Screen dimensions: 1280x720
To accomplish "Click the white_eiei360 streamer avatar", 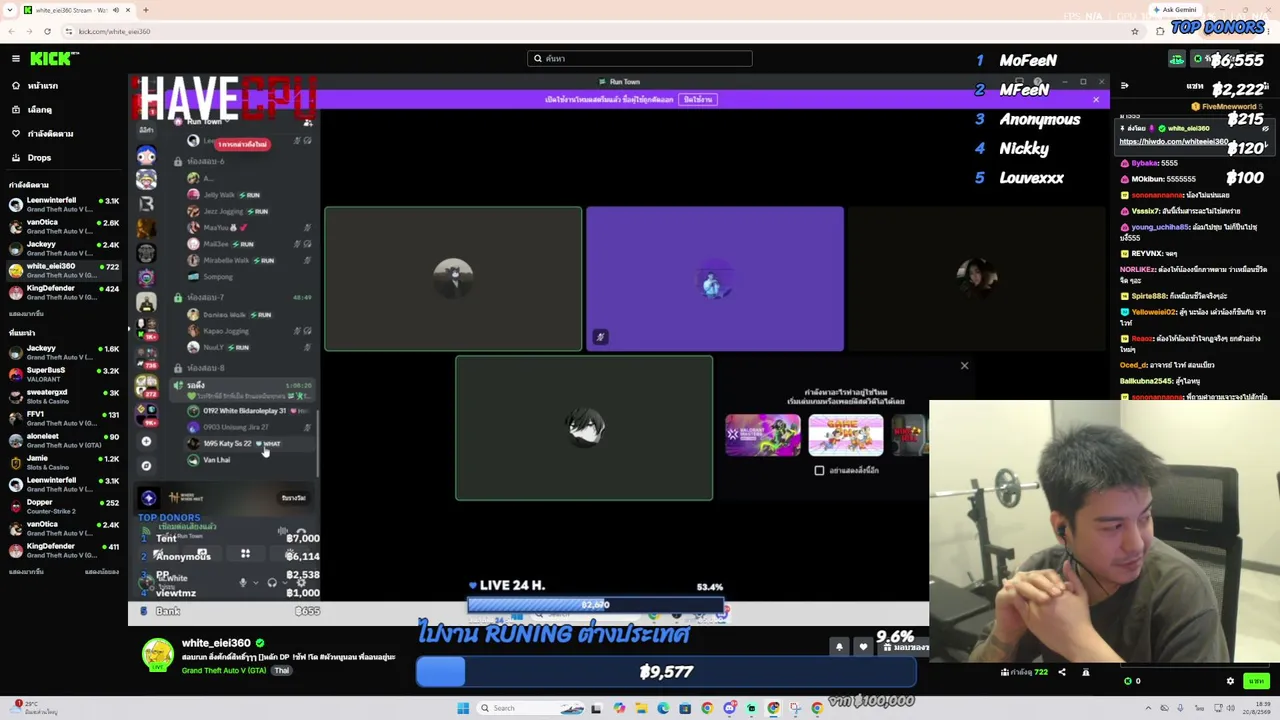I will point(157,654).
